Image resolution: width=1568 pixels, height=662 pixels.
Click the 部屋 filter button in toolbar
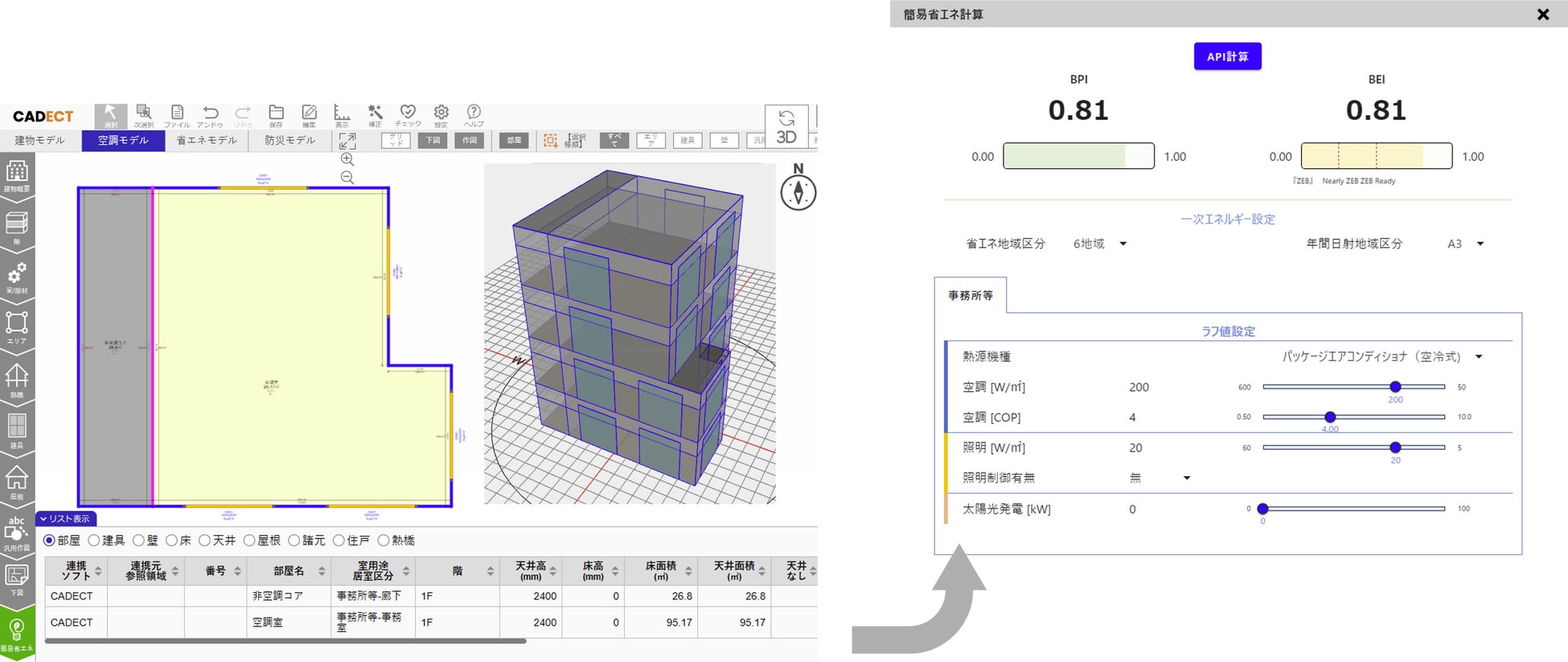514,141
